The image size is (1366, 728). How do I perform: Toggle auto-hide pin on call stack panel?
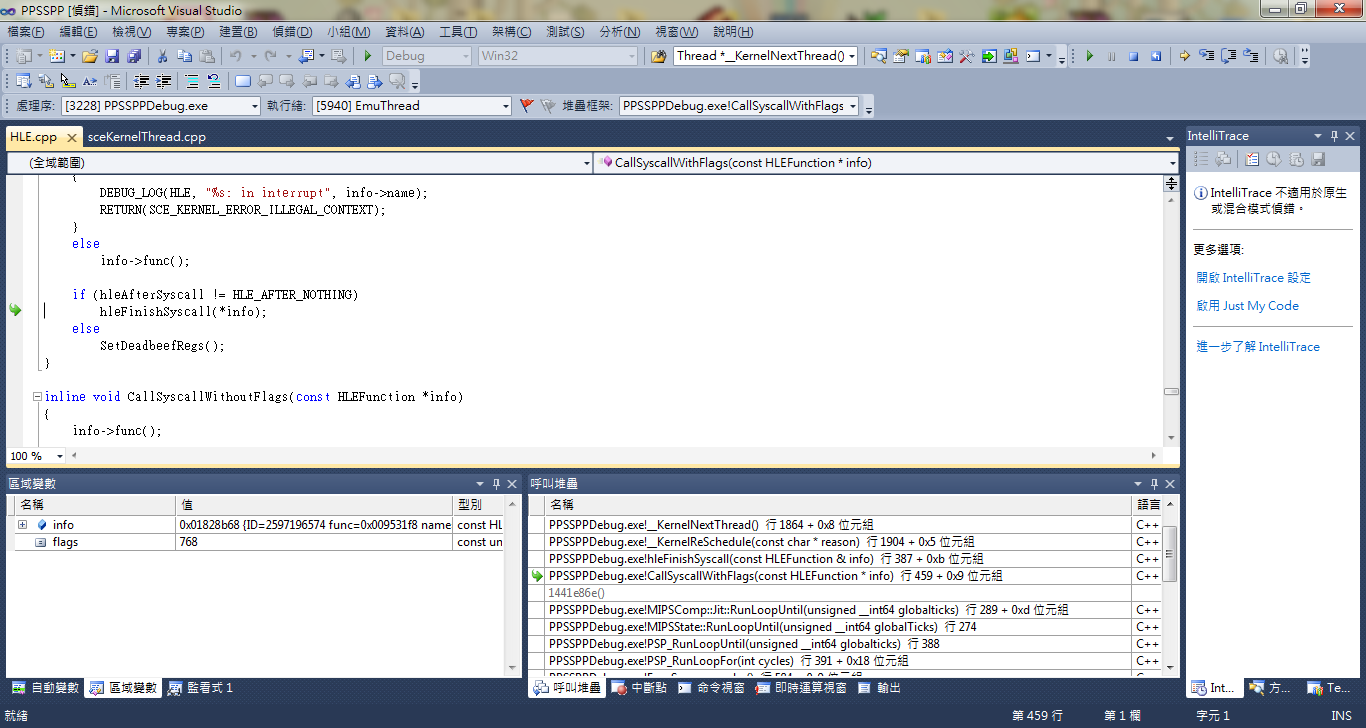(1153, 484)
